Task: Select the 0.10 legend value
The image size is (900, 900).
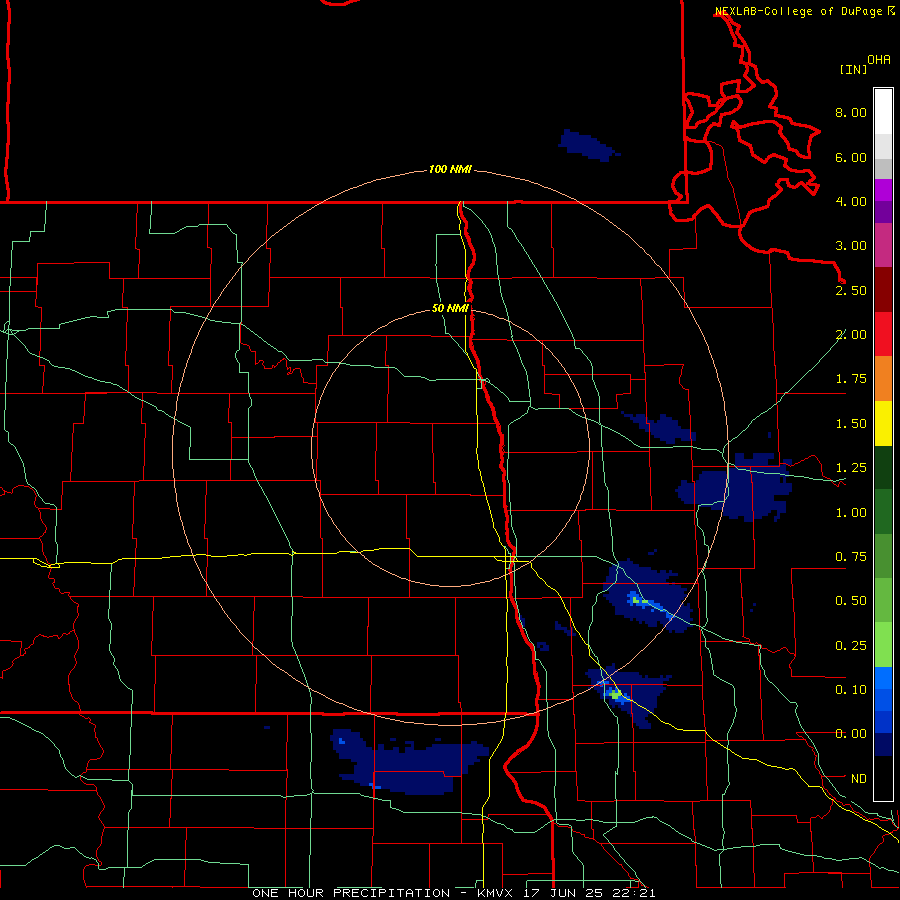Action: (x=851, y=690)
